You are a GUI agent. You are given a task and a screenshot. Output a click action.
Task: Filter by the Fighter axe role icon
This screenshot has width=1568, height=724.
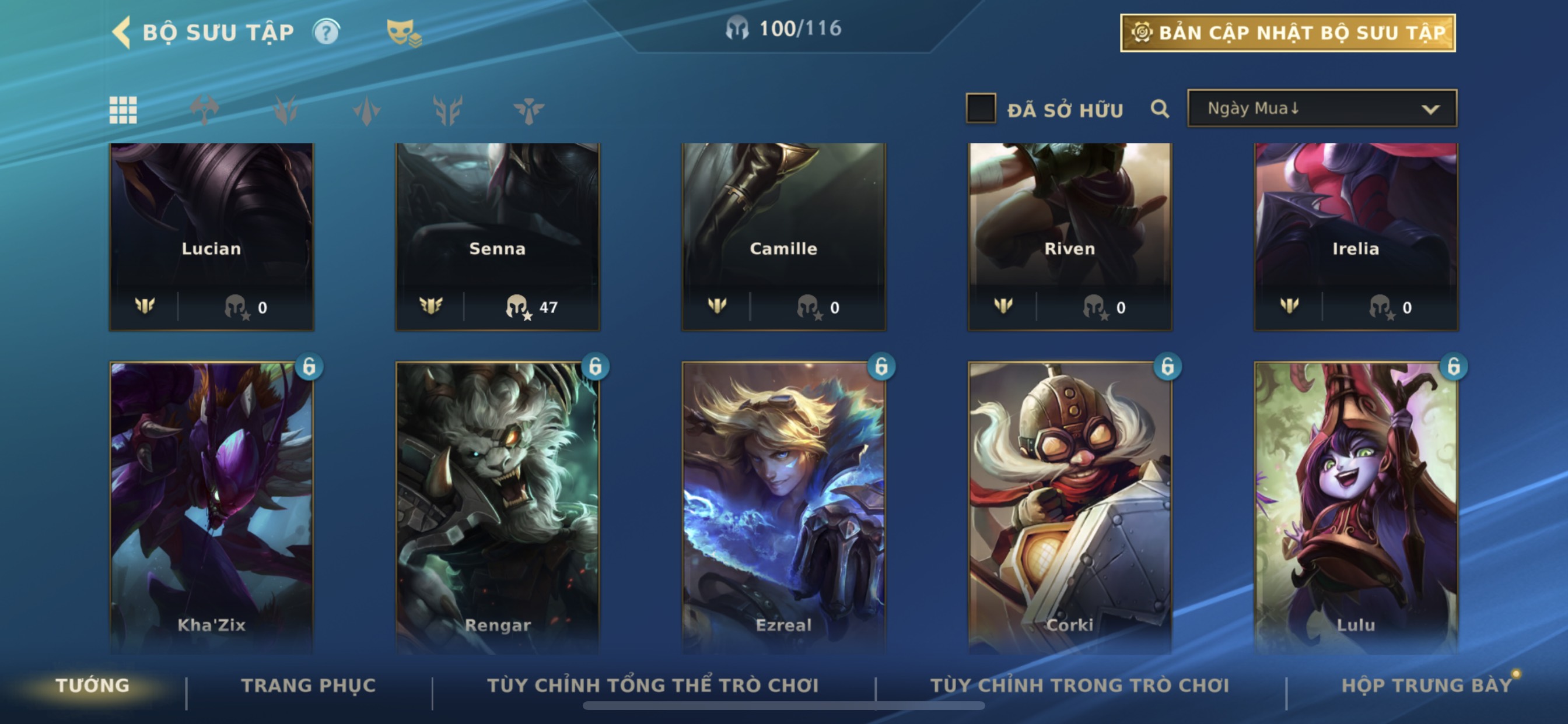205,110
